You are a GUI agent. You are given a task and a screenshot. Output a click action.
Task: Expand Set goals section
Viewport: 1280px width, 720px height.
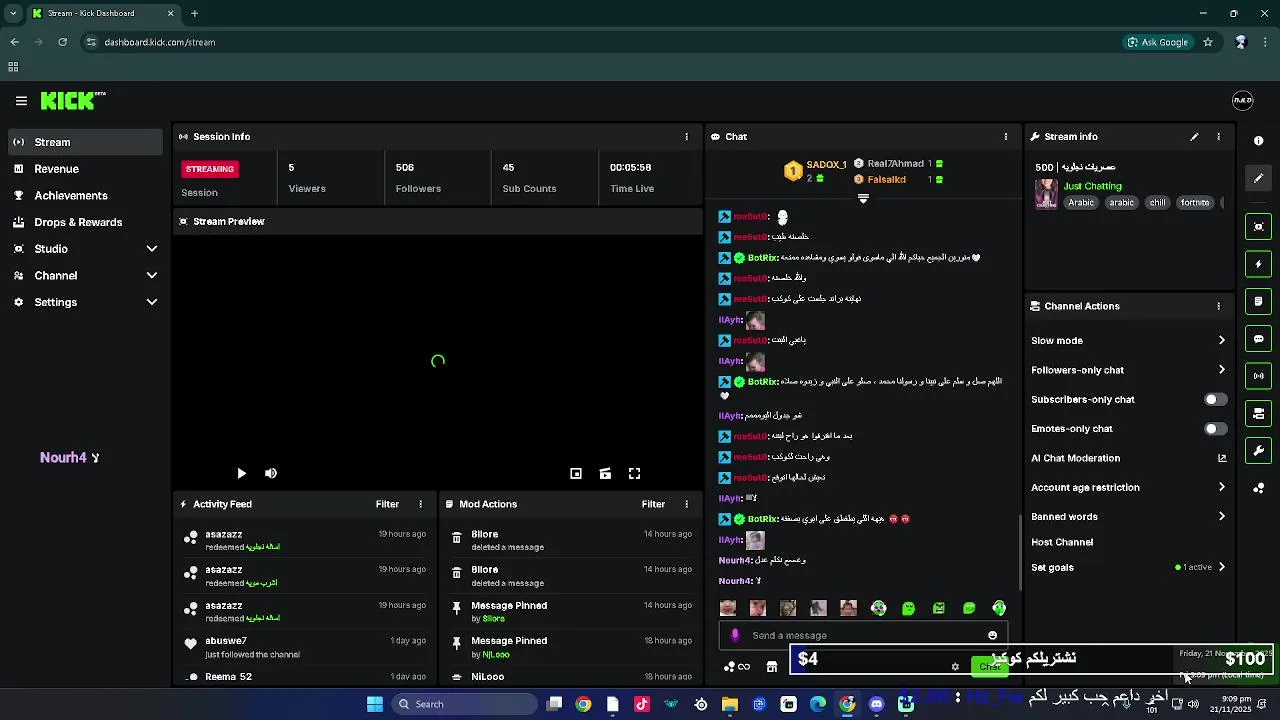[1129, 567]
